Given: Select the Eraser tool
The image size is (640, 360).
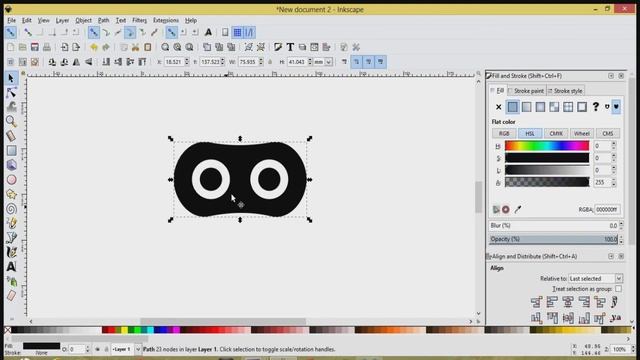Looking at the screenshot, I should (x=11, y=296).
